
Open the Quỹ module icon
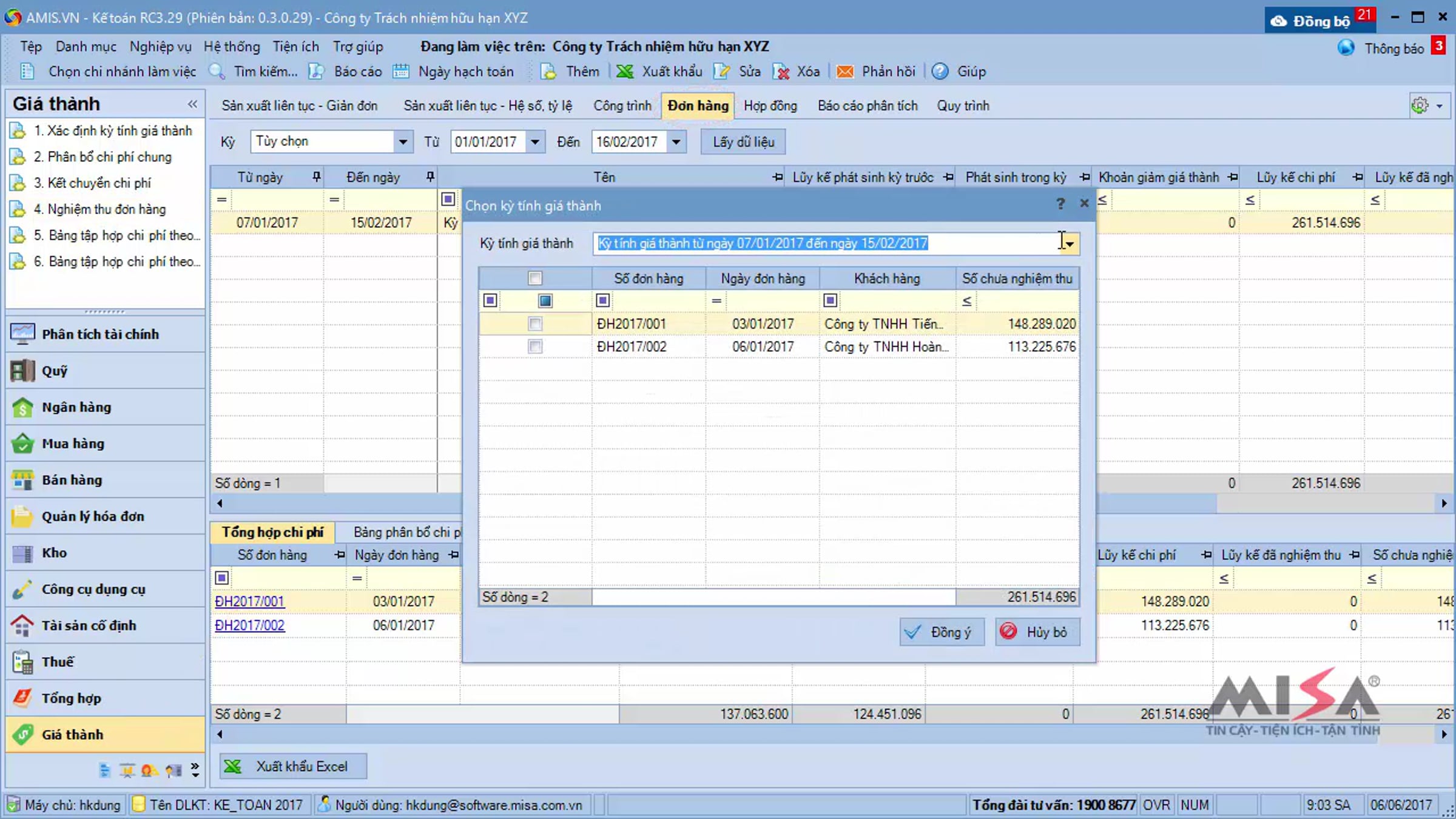pos(22,371)
